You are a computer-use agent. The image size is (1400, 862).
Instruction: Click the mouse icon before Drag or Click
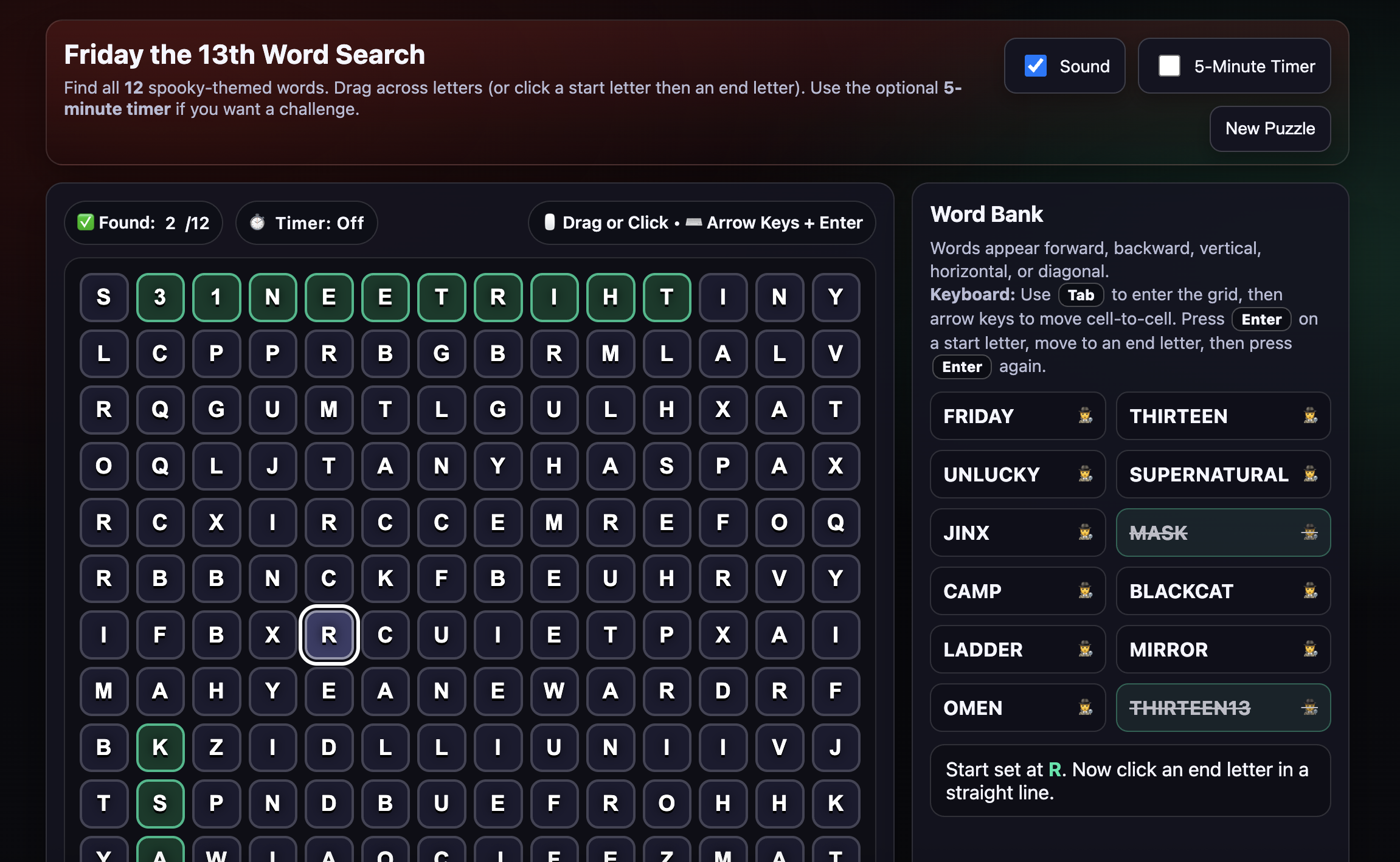pos(549,222)
